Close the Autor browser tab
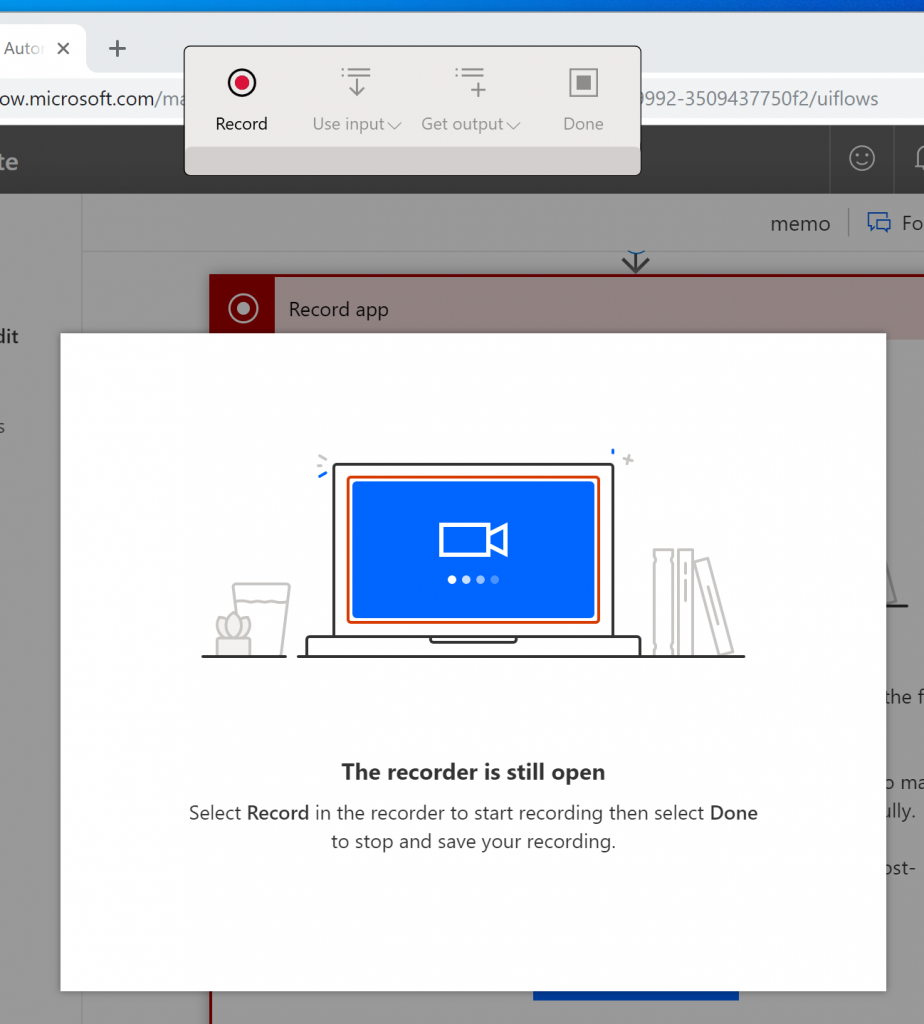 tap(64, 48)
